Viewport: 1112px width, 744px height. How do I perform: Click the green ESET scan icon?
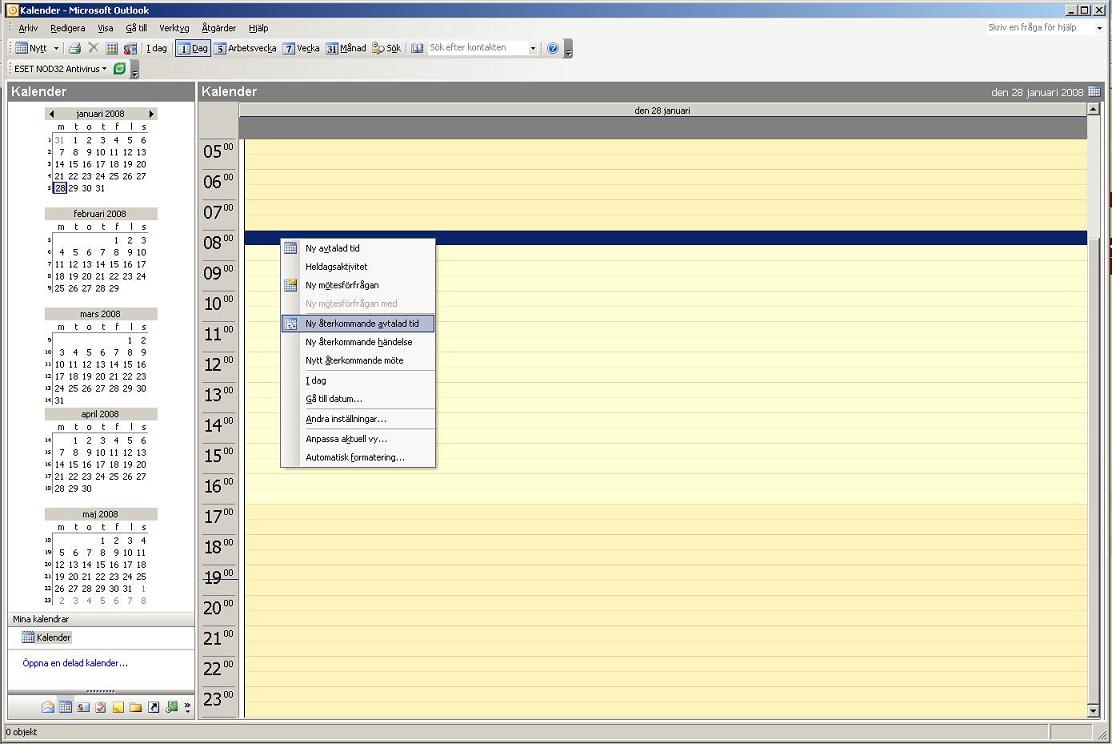(120, 69)
